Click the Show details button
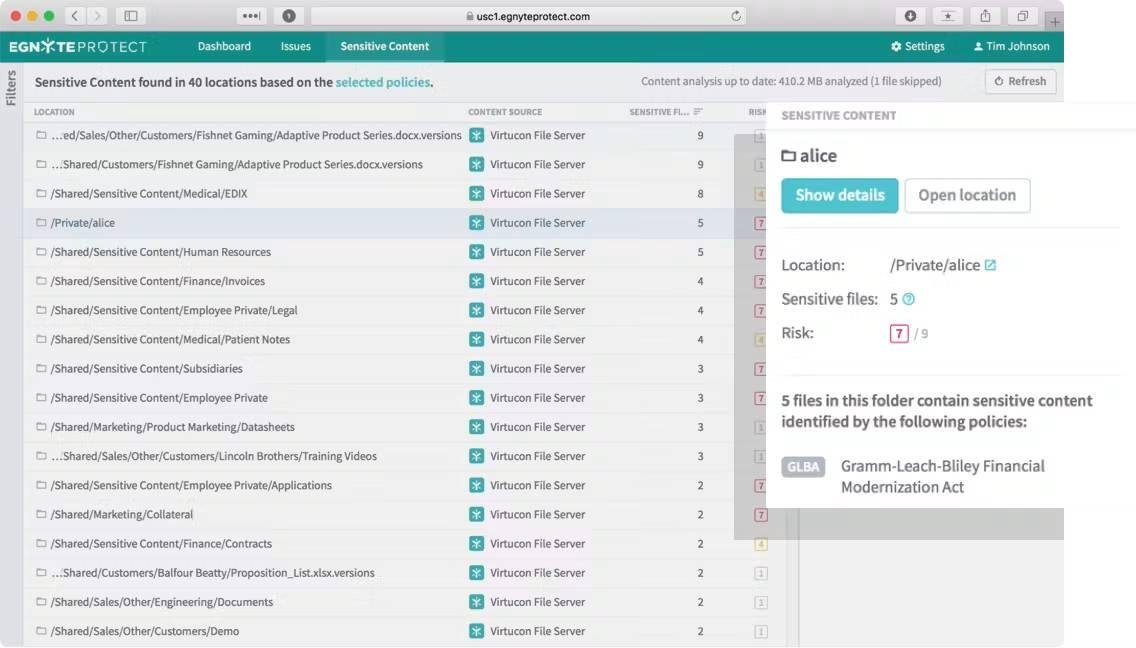This screenshot has width=1136, height=648. (x=840, y=195)
